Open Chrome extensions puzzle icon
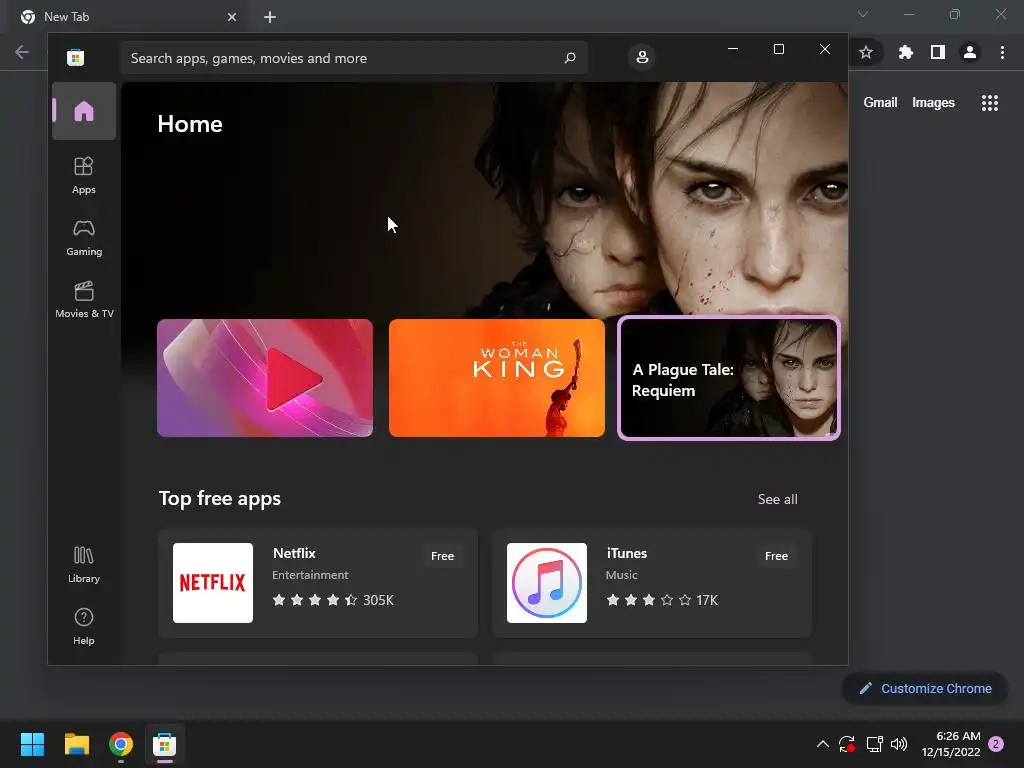1024x768 pixels. [x=905, y=52]
